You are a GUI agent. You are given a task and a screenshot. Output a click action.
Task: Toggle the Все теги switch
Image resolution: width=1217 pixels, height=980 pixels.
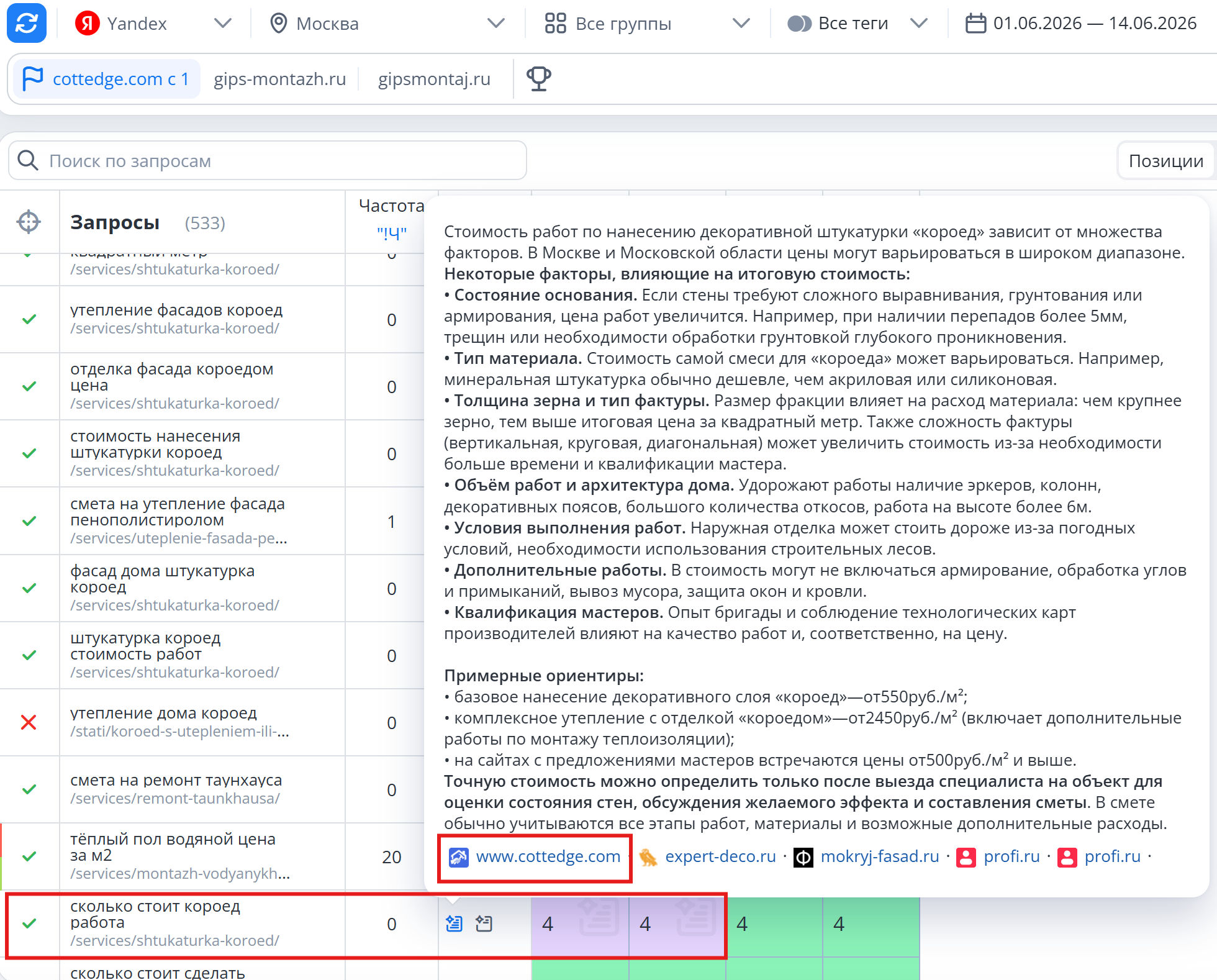click(x=799, y=24)
